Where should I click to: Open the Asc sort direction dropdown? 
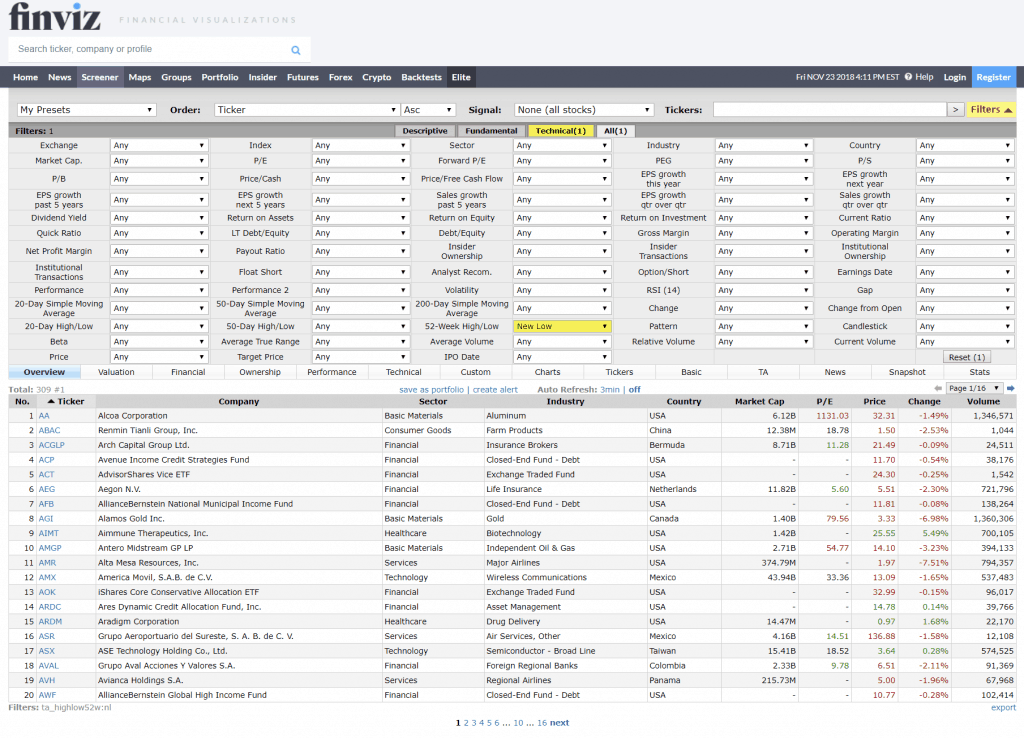click(x=427, y=110)
